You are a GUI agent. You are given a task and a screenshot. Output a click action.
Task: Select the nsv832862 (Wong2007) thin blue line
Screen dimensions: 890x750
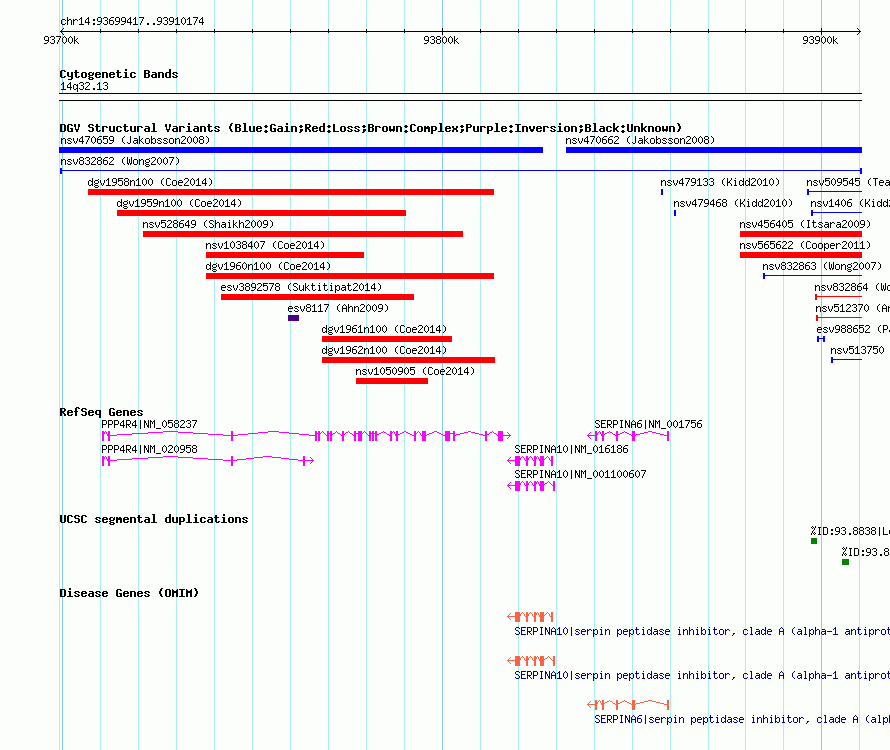[x=461, y=170]
